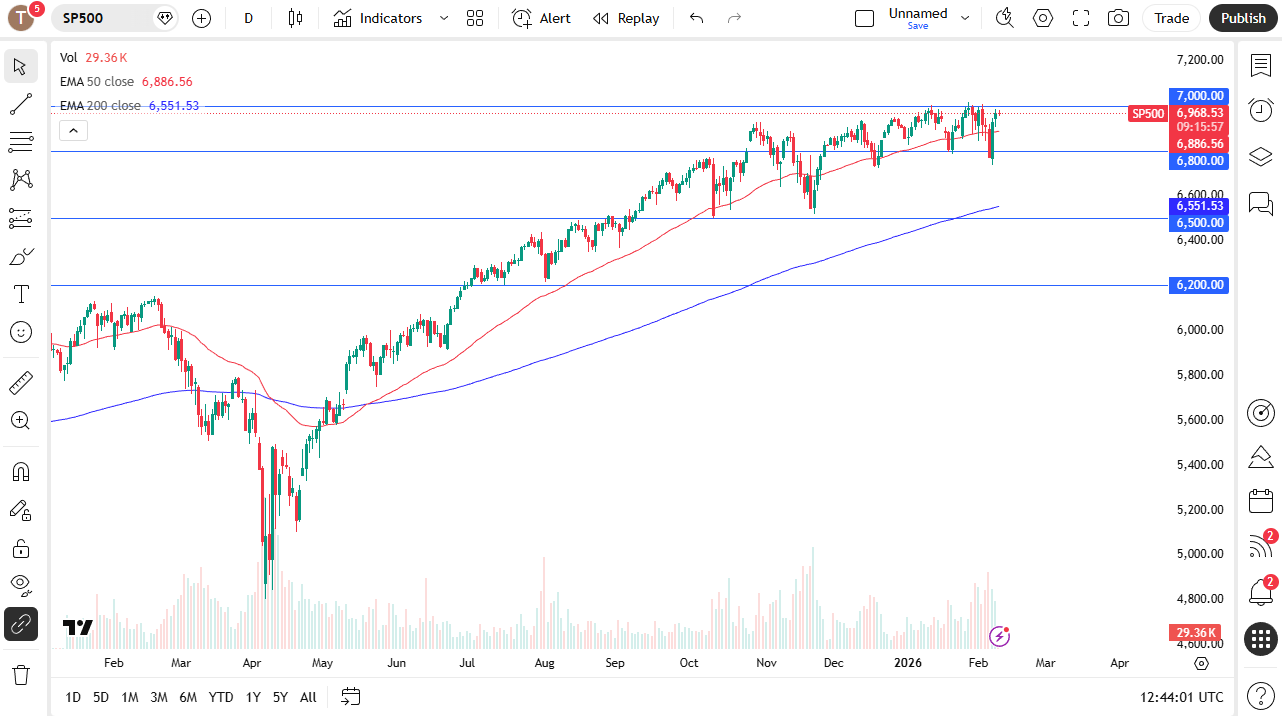
Task: Select the 5Y date range
Action: 280,697
